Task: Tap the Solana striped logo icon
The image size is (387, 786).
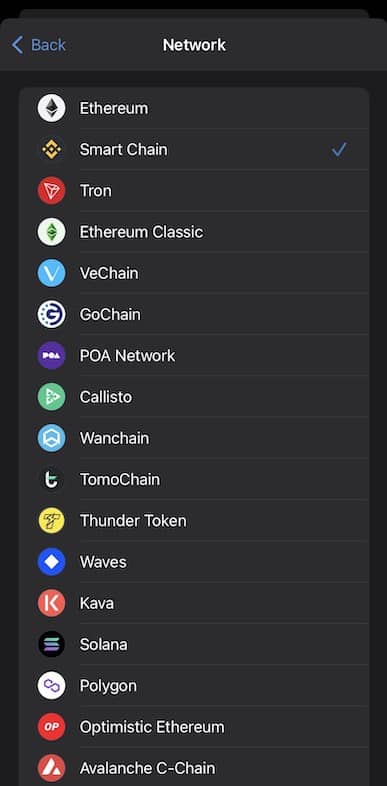Action: coord(52,644)
